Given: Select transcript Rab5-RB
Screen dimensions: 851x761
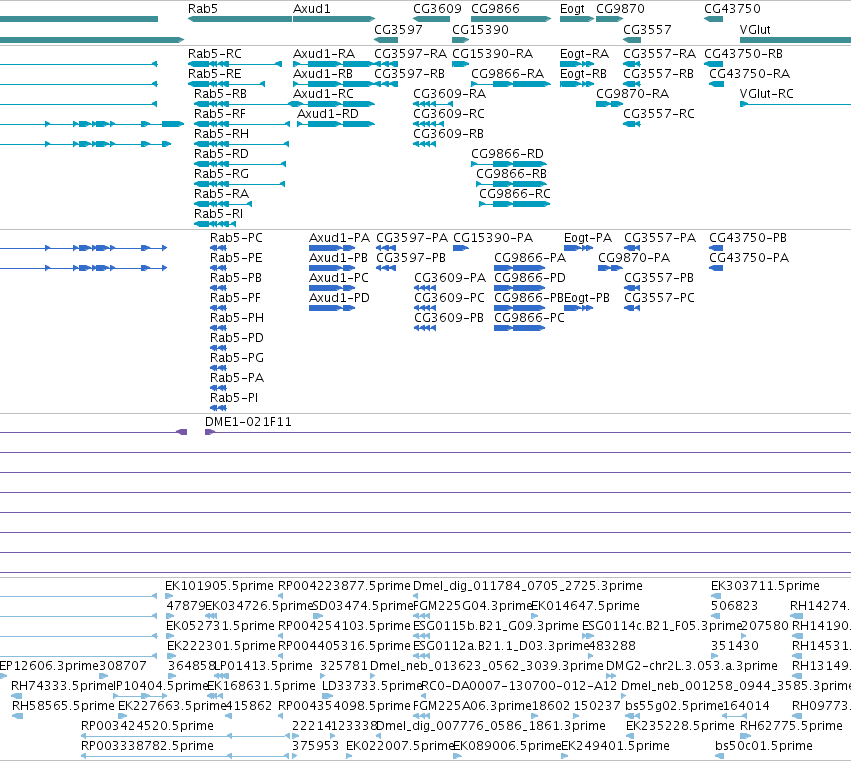Looking at the screenshot, I should click(220, 94).
